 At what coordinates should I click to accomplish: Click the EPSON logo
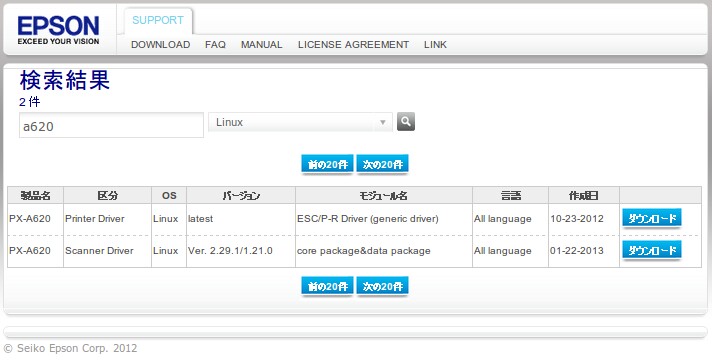click(x=58, y=30)
